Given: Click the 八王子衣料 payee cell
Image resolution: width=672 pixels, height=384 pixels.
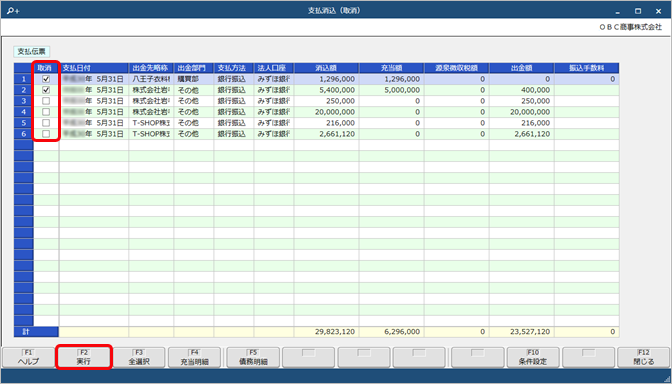Looking at the screenshot, I should 151,79.
